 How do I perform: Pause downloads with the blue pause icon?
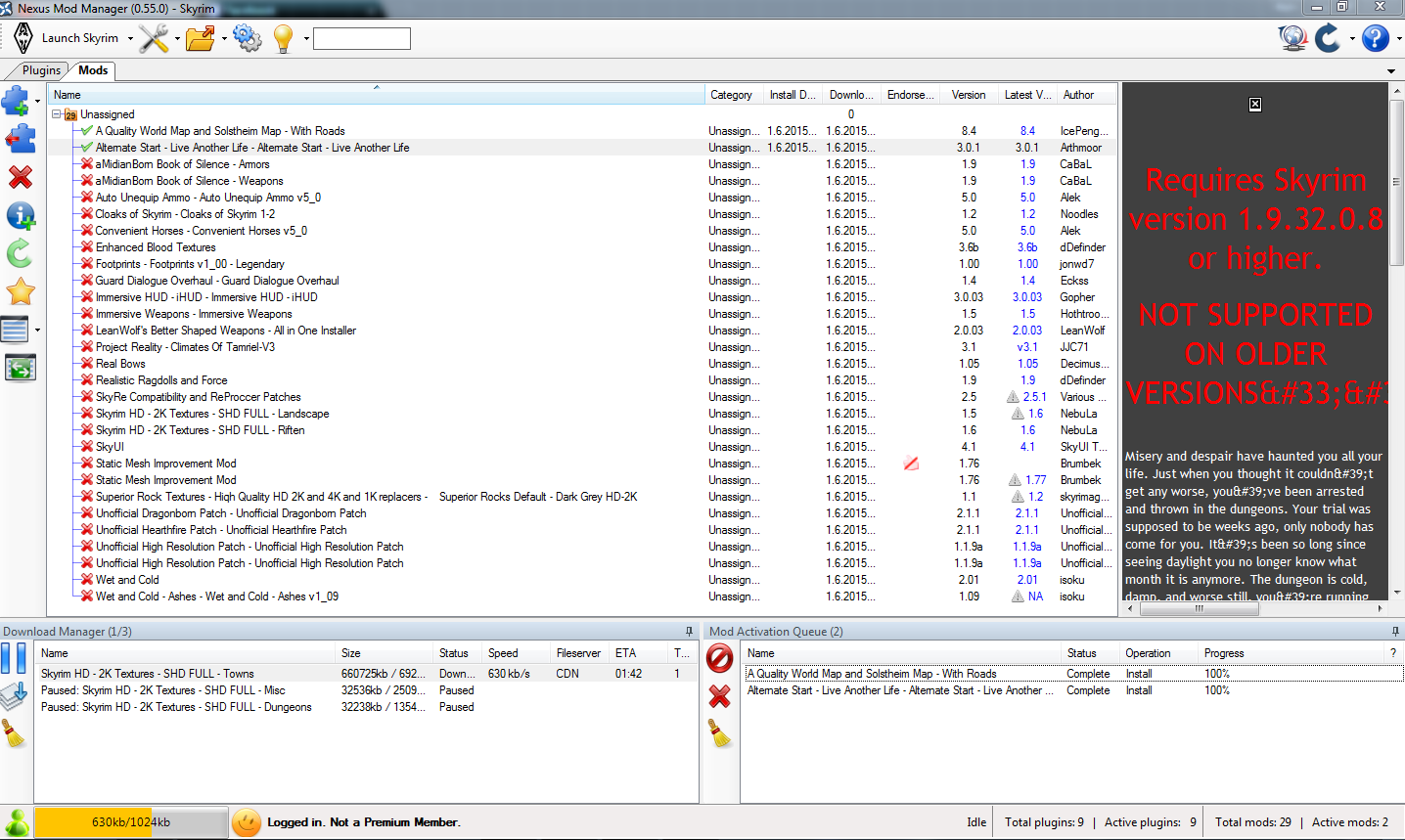[x=14, y=657]
